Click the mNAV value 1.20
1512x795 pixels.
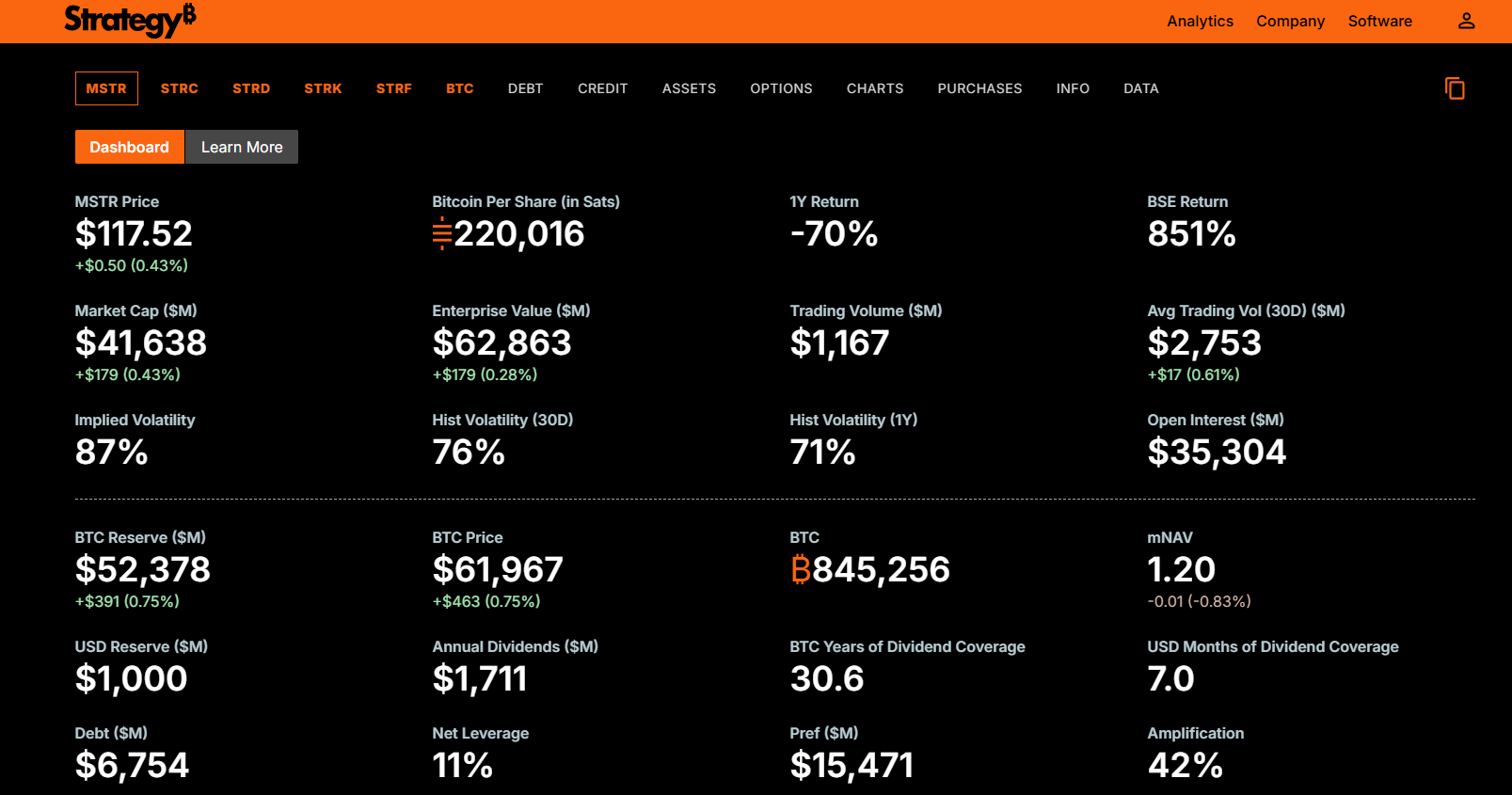point(1182,569)
